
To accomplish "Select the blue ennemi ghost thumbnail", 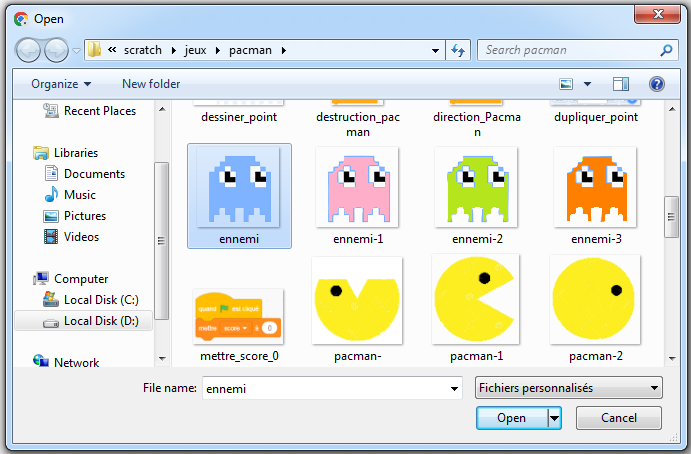I will click(239, 188).
